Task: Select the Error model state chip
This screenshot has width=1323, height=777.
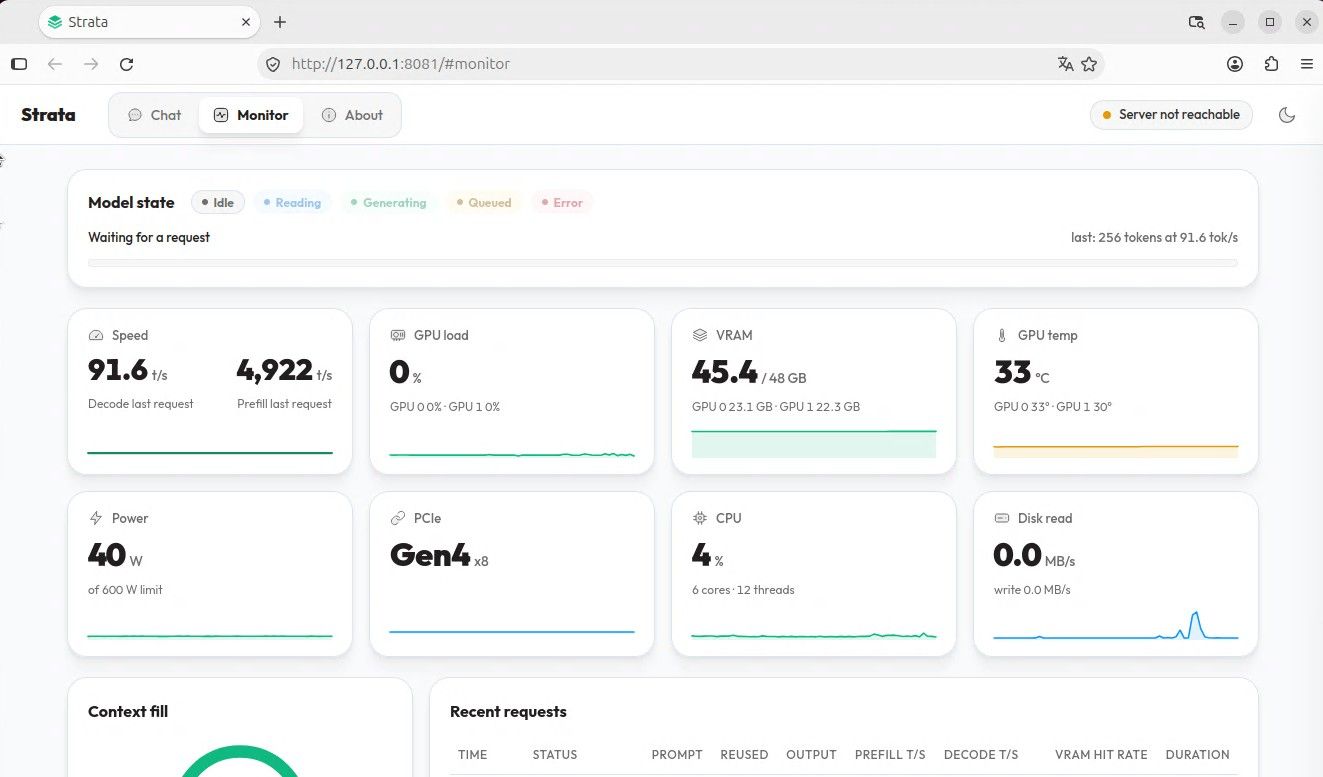Action: pos(562,203)
